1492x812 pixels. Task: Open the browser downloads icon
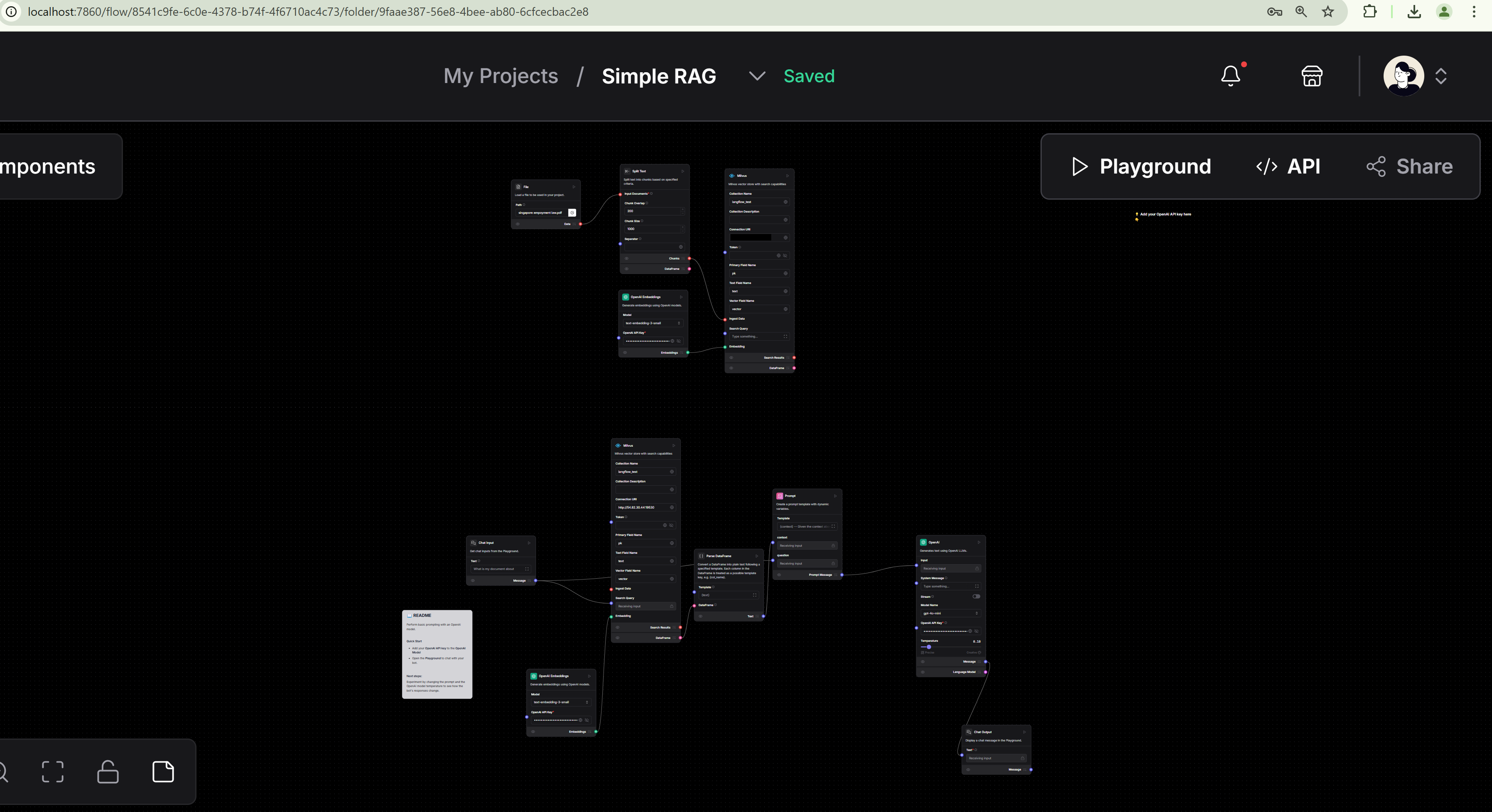point(1414,12)
